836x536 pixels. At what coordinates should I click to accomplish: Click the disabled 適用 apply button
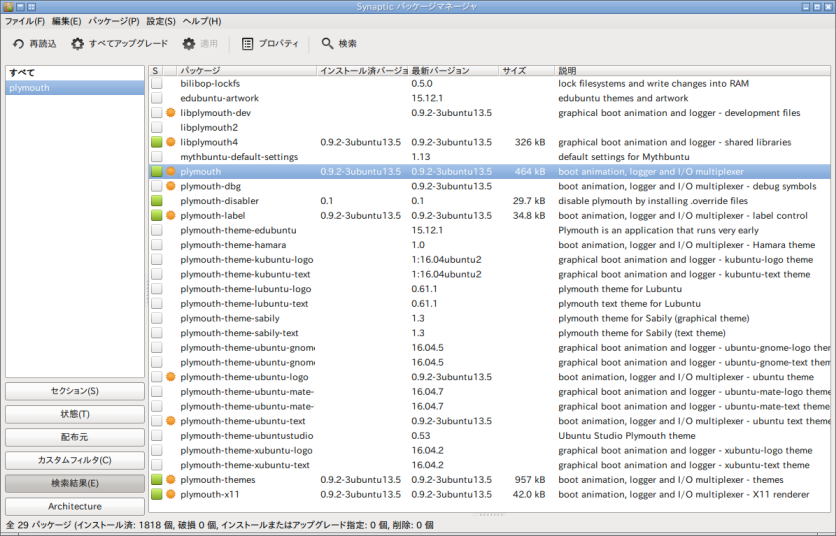pyautogui.click(x=200, y=44)
